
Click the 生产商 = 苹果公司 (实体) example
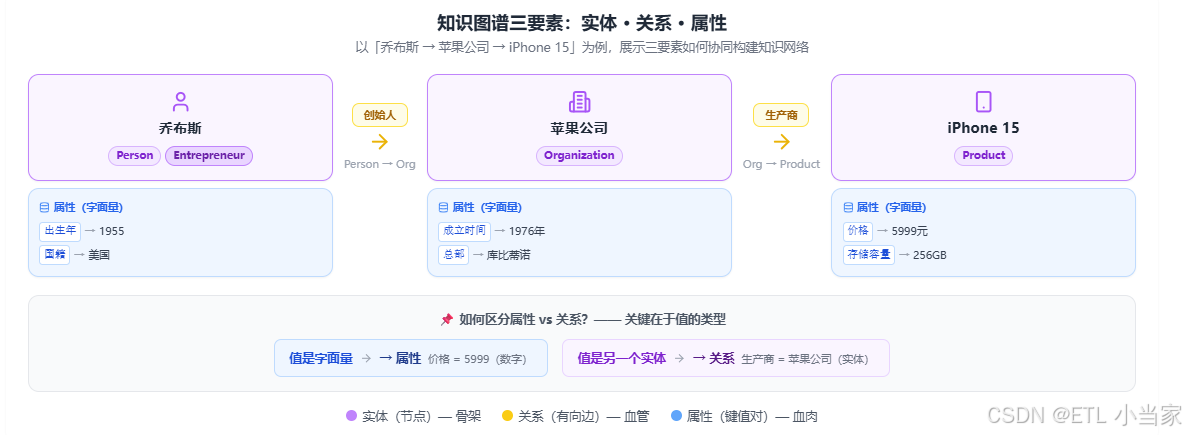(805, 359)
